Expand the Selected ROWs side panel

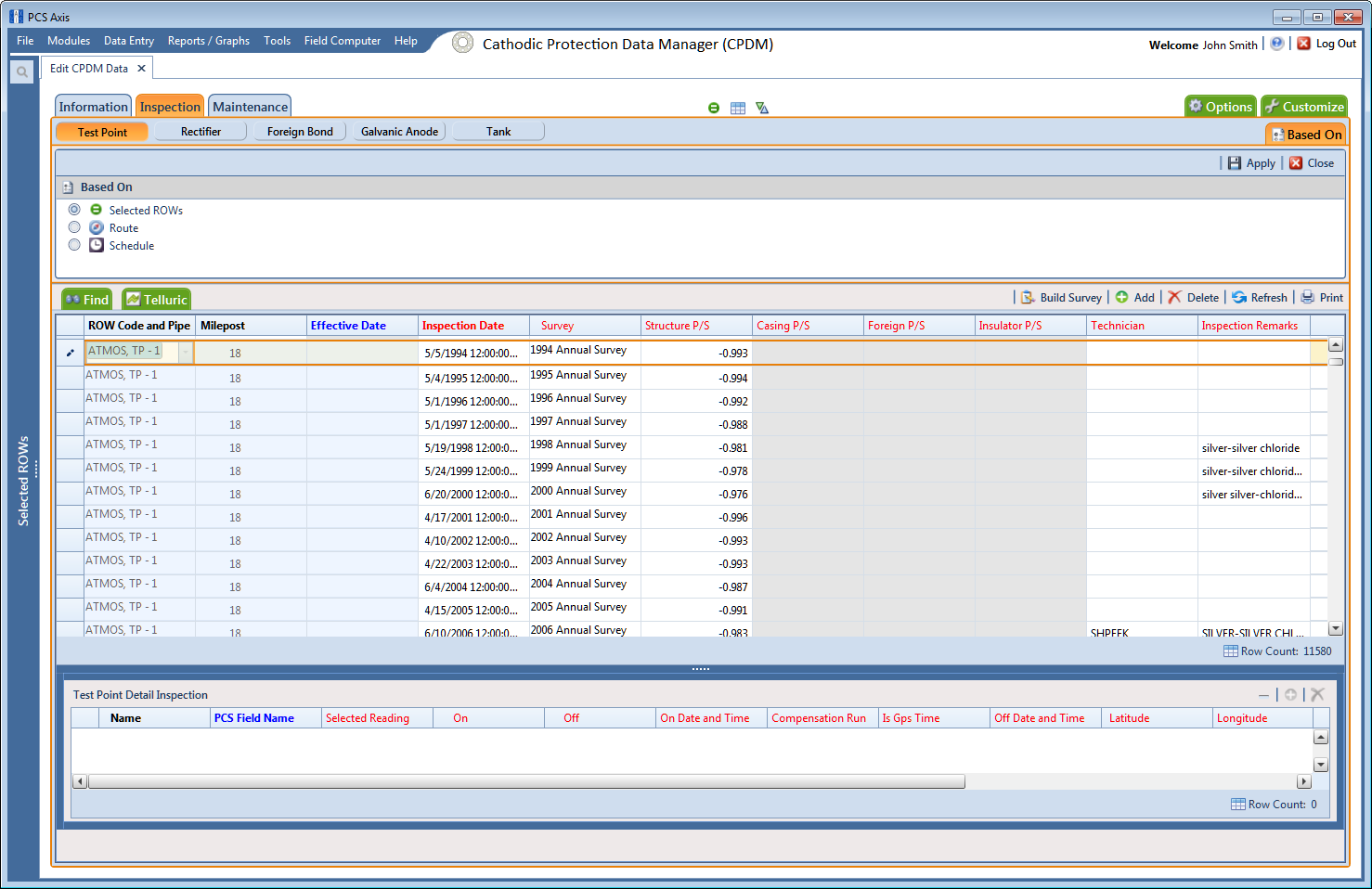[24, 481]
